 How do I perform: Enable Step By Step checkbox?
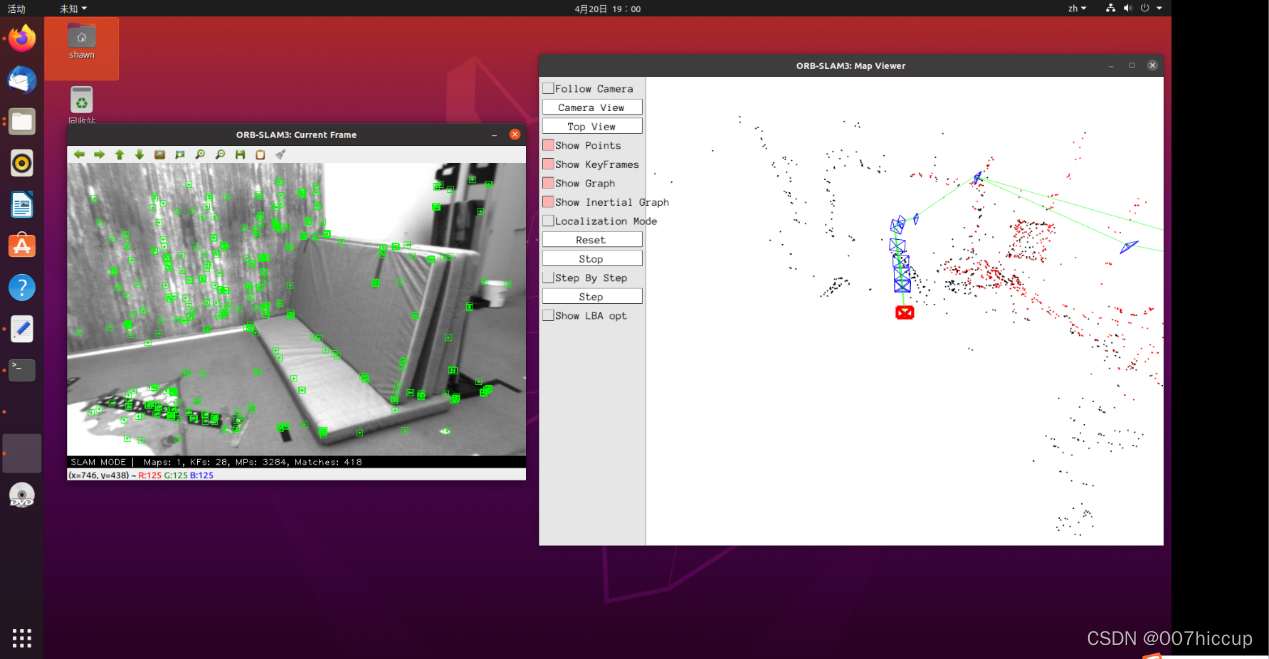[548, 277]
